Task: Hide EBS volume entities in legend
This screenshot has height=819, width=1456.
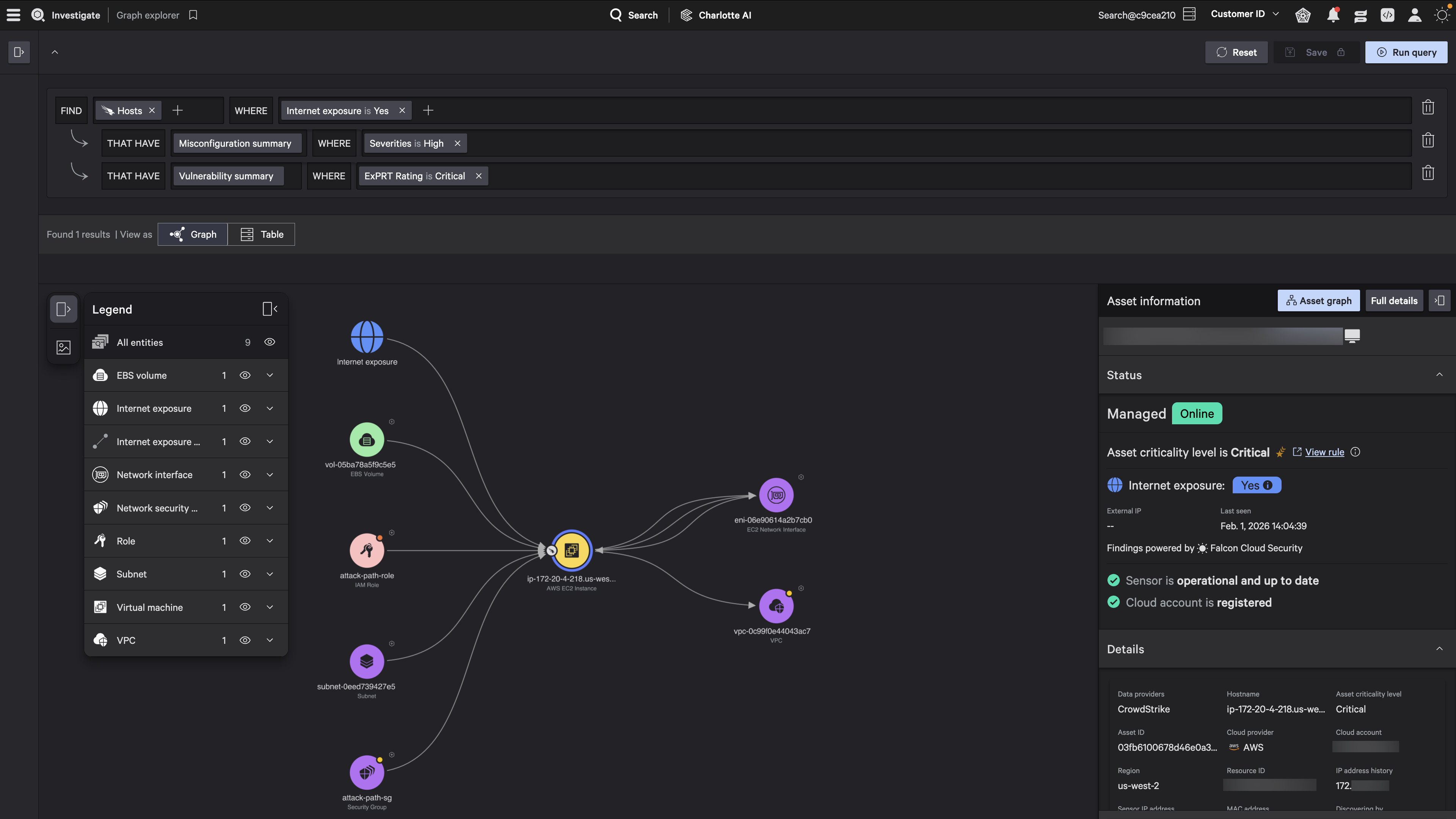Action: pos(245,375)
